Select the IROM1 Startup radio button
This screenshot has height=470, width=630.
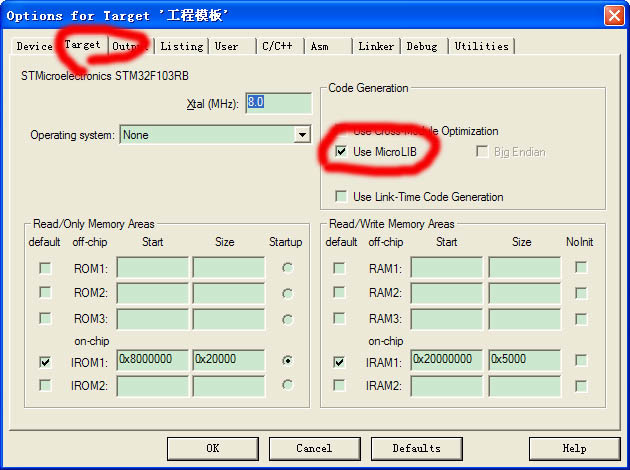288,361
